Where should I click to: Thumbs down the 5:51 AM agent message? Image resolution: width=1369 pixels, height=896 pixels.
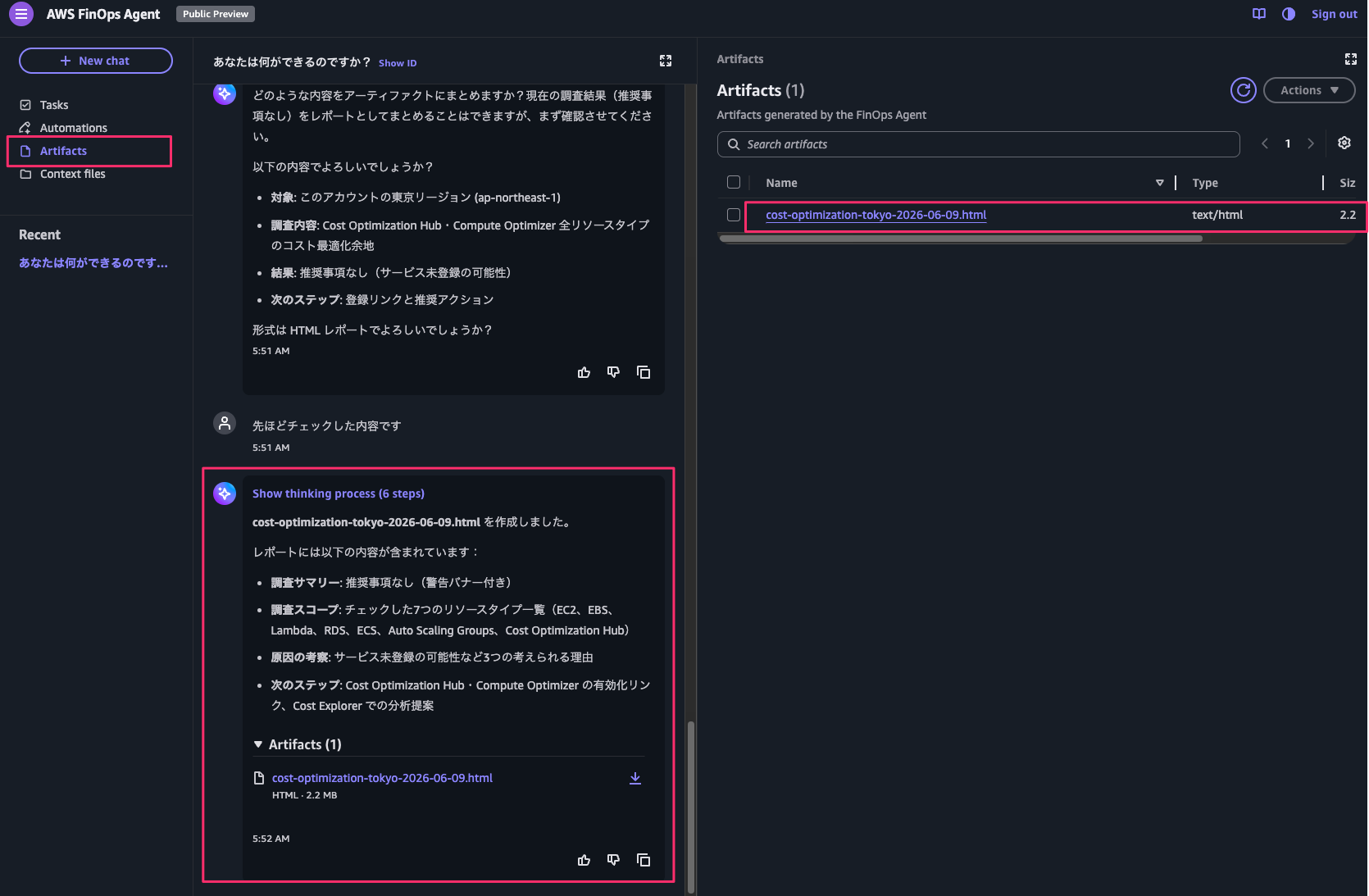point(613,372)
